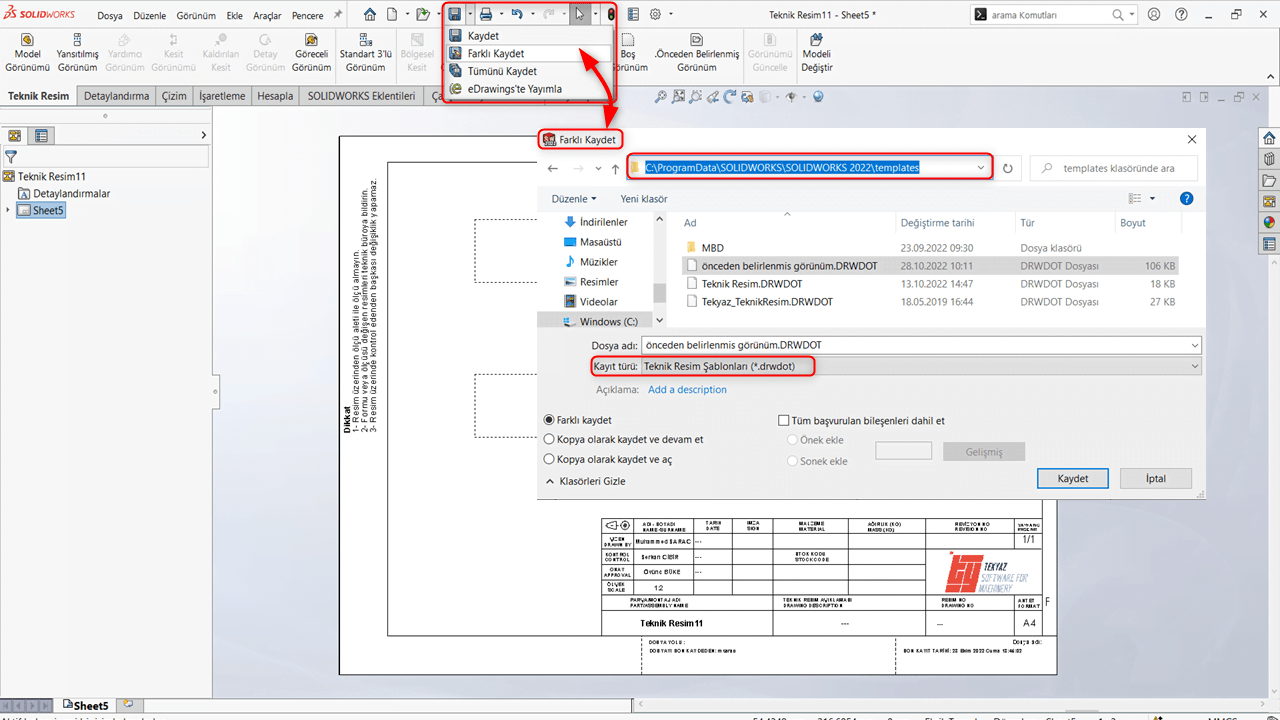Click the Rebuild traffic light icon
Screen dimensions: 1280x720
click(611, 15)
